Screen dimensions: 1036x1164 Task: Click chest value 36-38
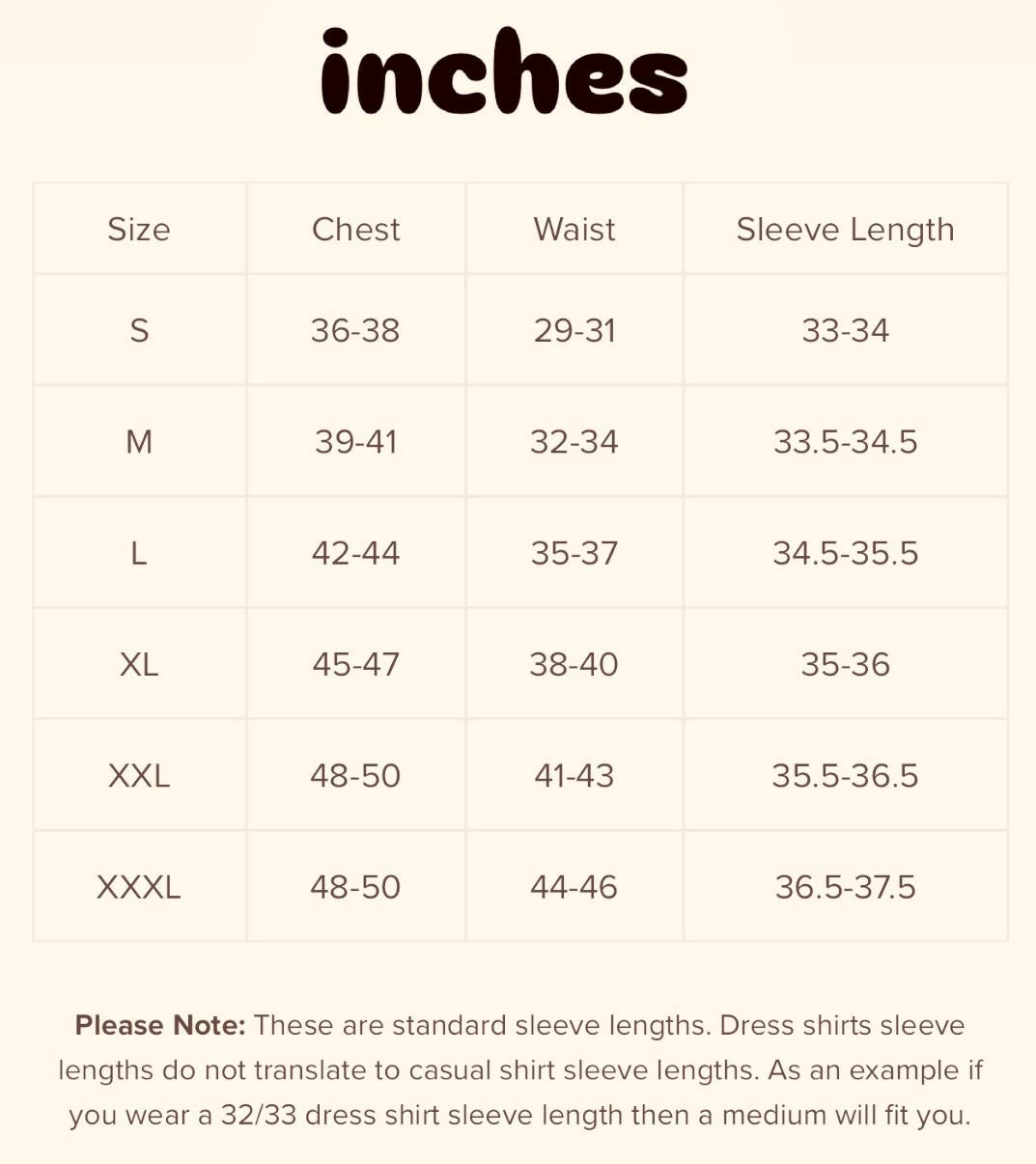355,331
